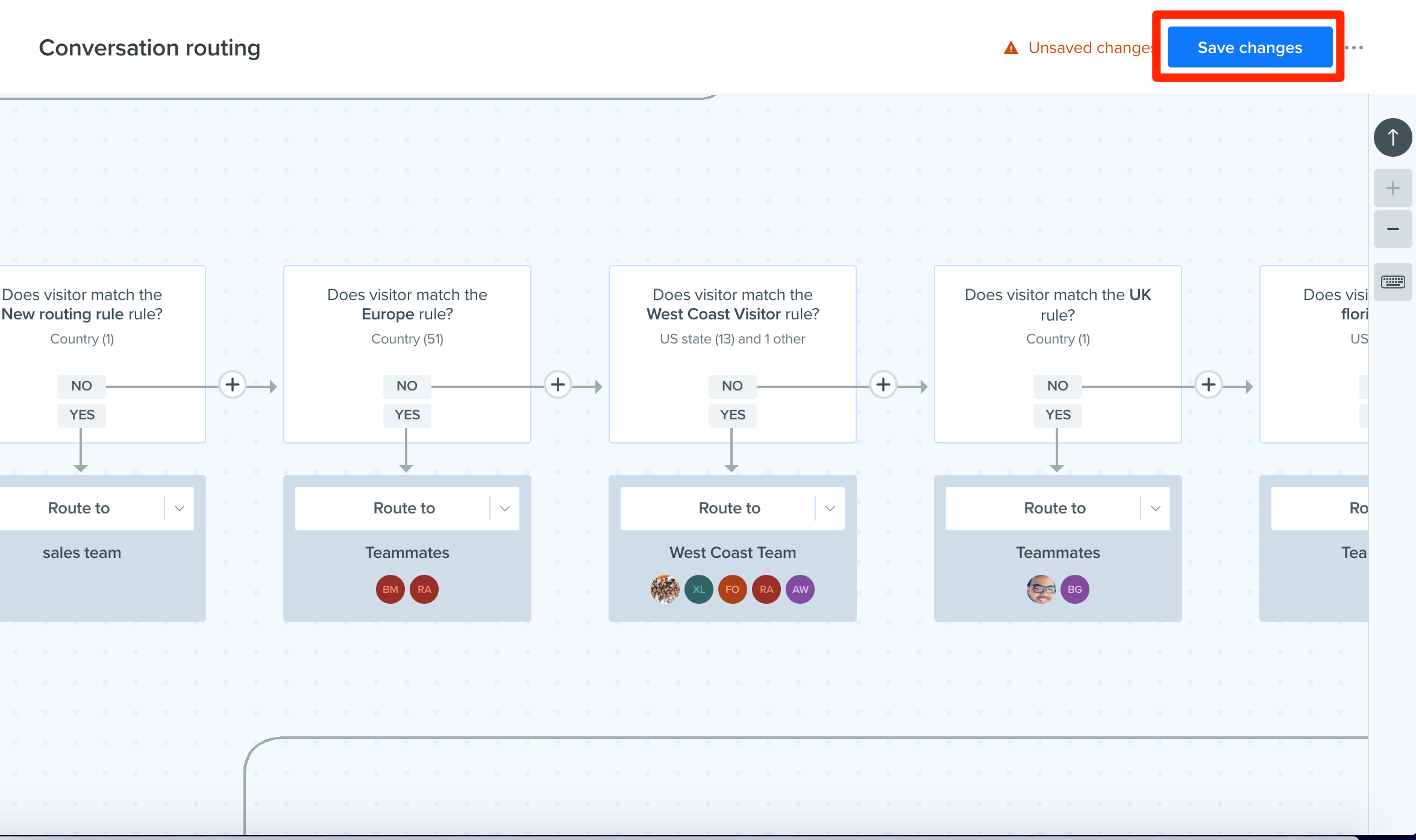Viewport: 1416px width, 840px height.
Task: Add rule after New routing rule
Action: [x=233, y=384]
